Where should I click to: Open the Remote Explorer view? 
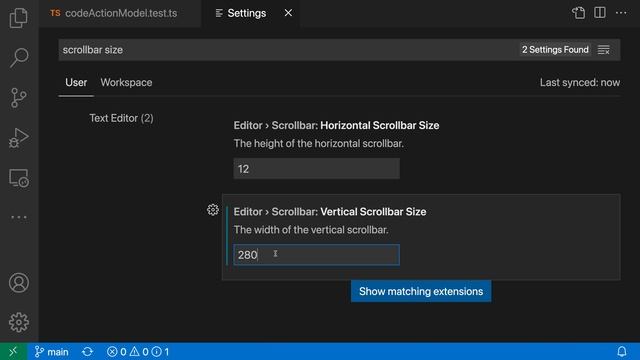[19, 178]
